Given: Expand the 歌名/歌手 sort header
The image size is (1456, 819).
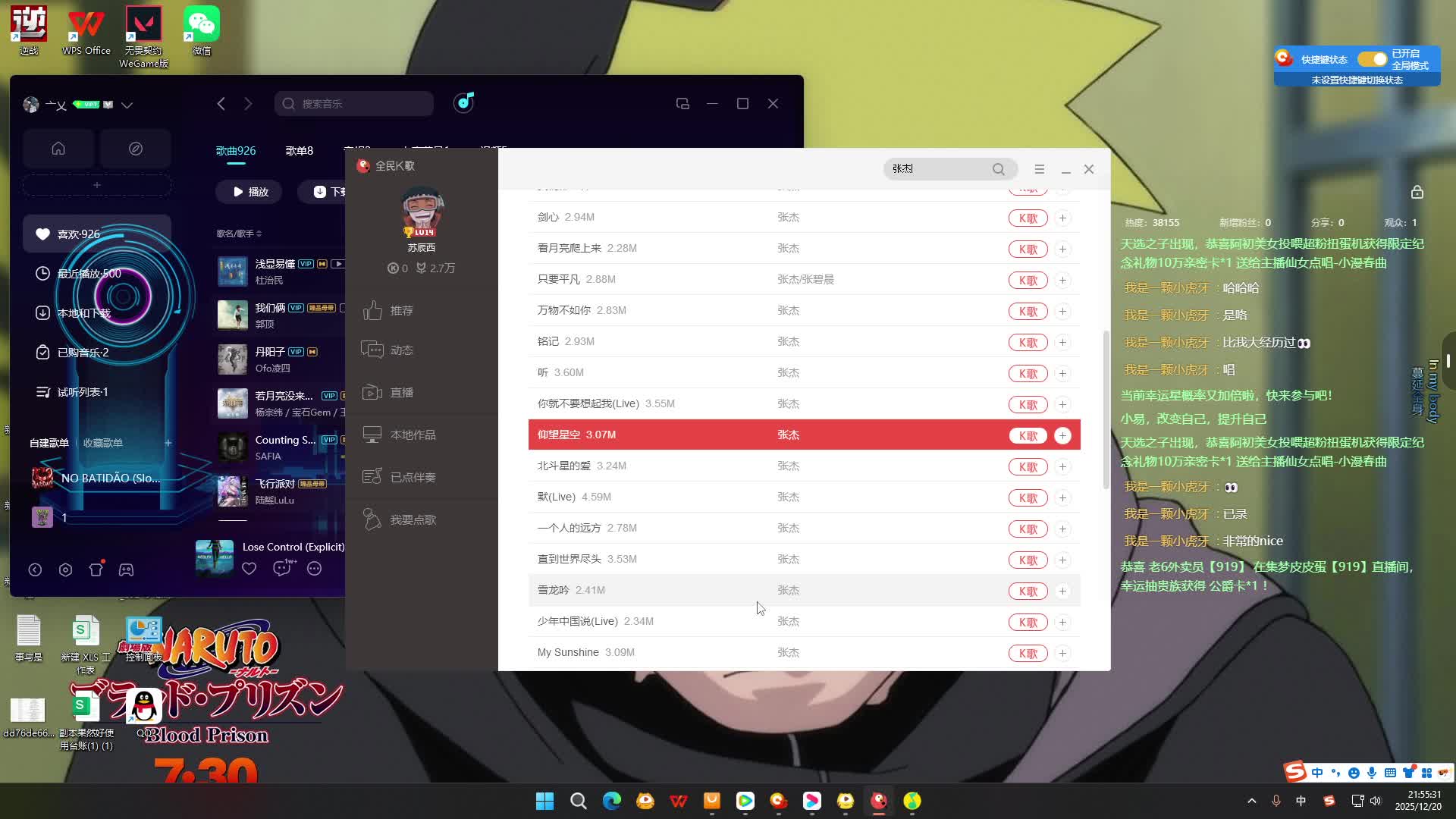Looking at the screenshot, I should (239, 234).
